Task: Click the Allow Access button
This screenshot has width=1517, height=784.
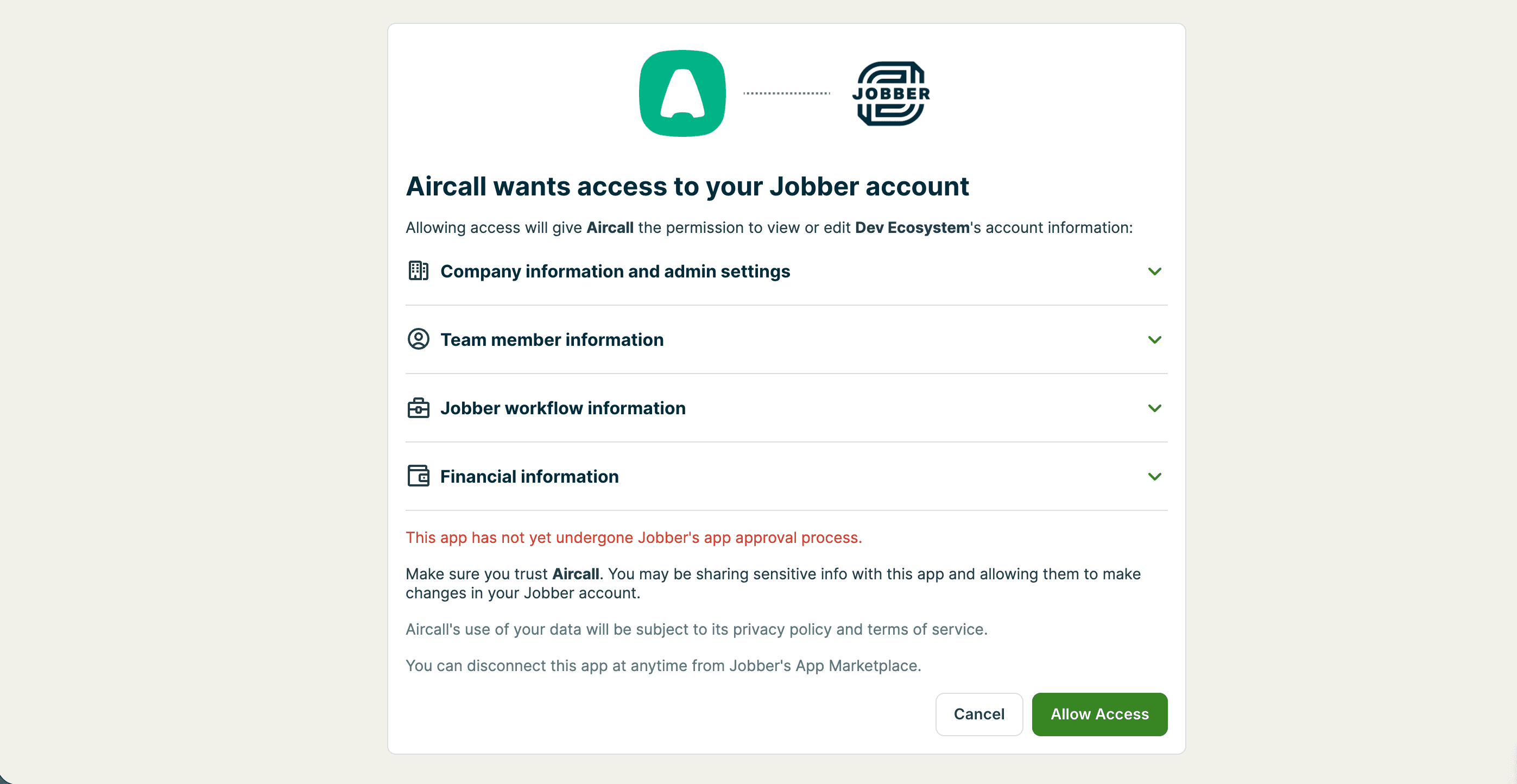Action: click(1099, 714)
